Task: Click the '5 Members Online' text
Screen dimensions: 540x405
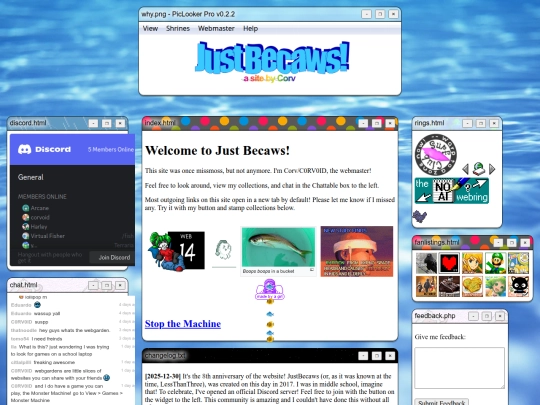Action: [x=111, y=149]
